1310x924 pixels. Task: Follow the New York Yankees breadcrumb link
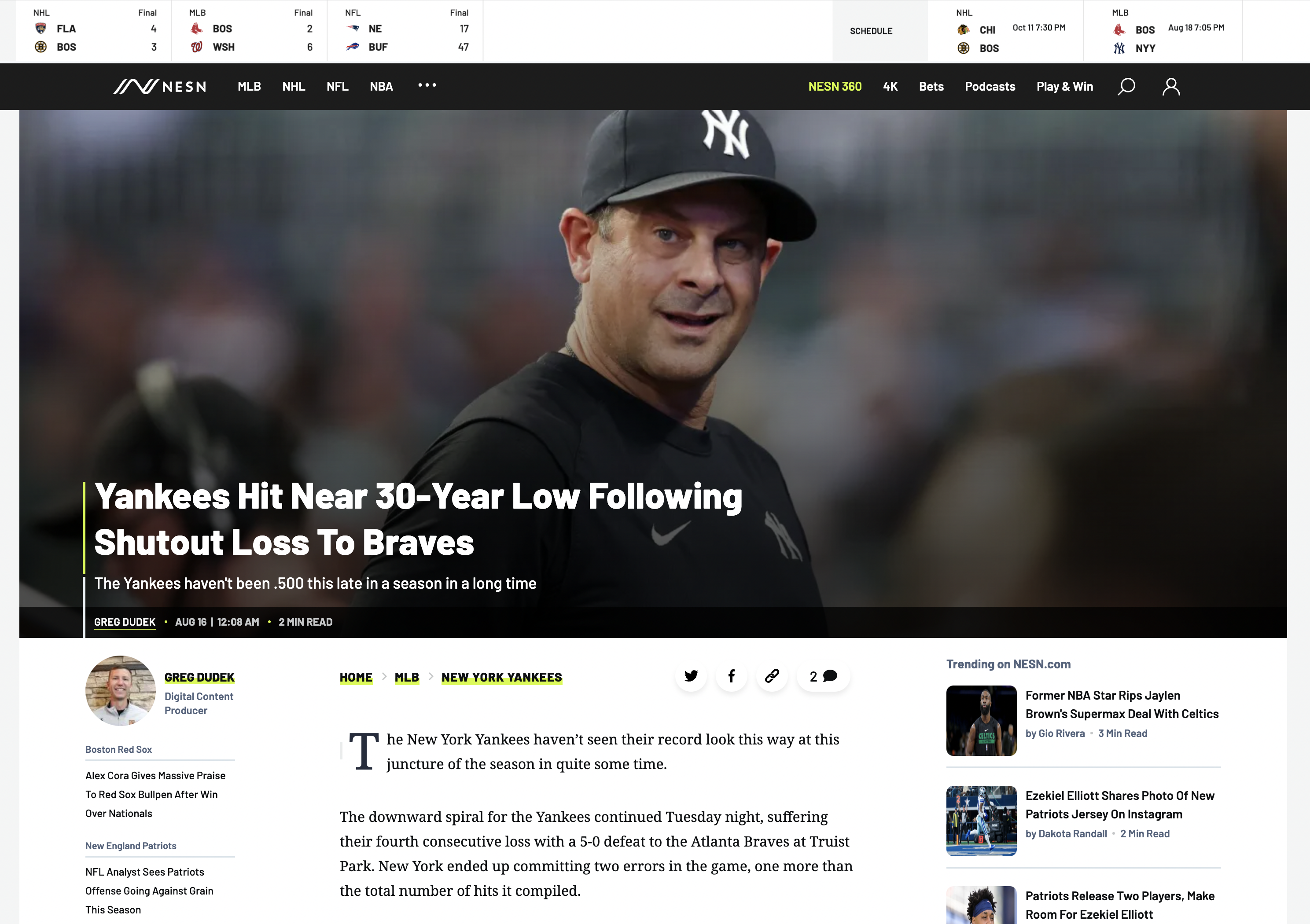click(x=501, y=678)
